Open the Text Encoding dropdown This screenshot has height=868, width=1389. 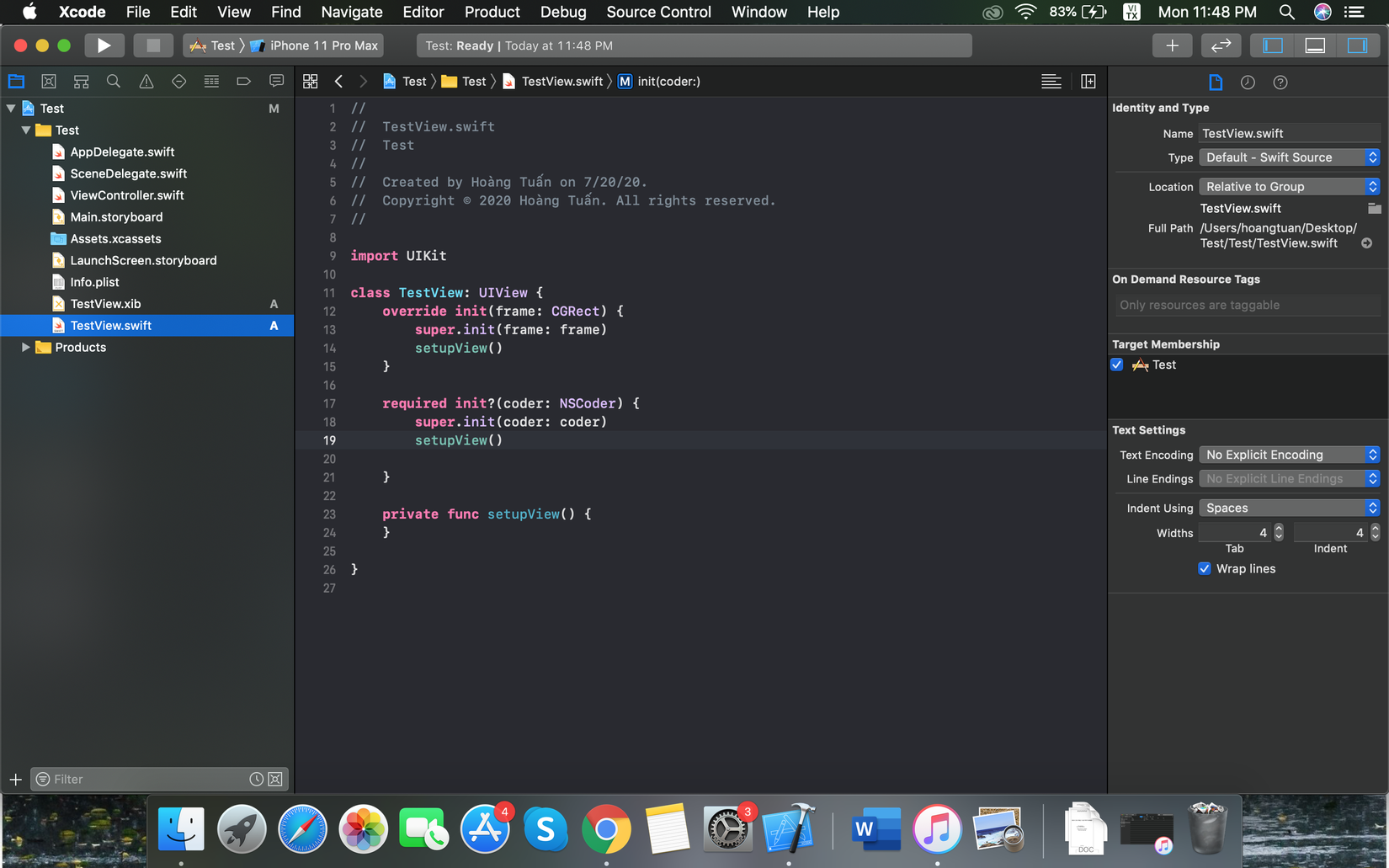(1289, 455)
